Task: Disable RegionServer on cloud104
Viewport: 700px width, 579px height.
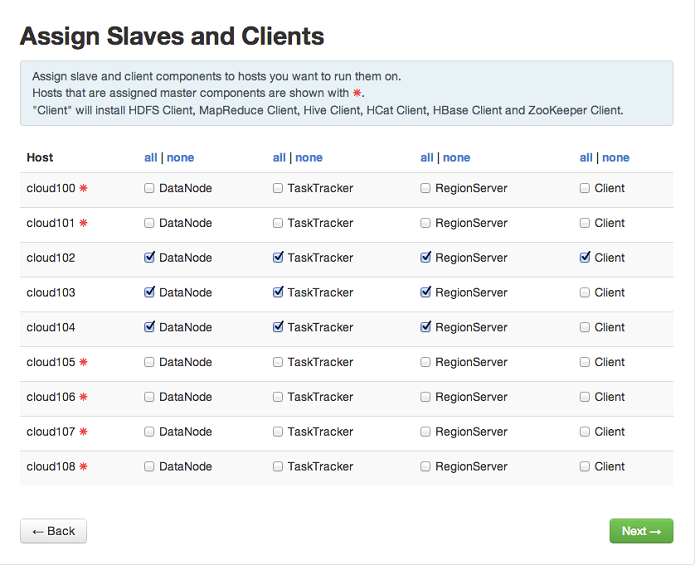Action: click(426, 327)
